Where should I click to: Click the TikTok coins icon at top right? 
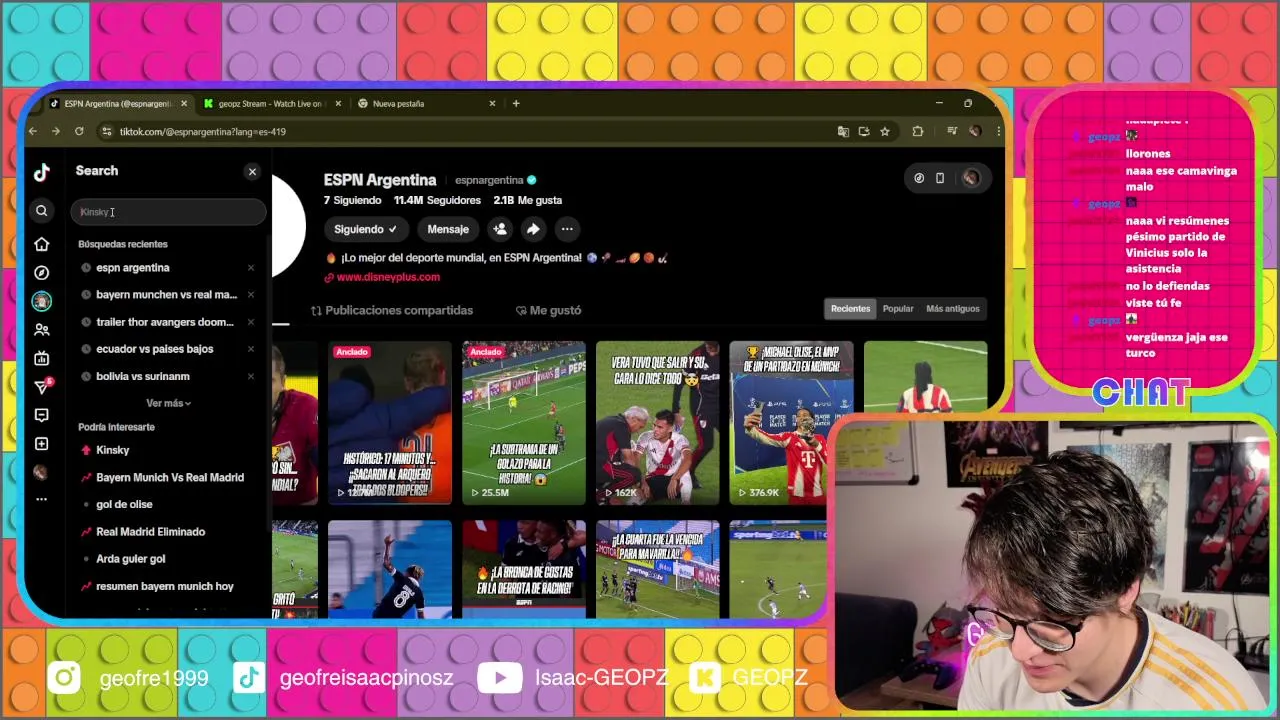coord(919,178)
